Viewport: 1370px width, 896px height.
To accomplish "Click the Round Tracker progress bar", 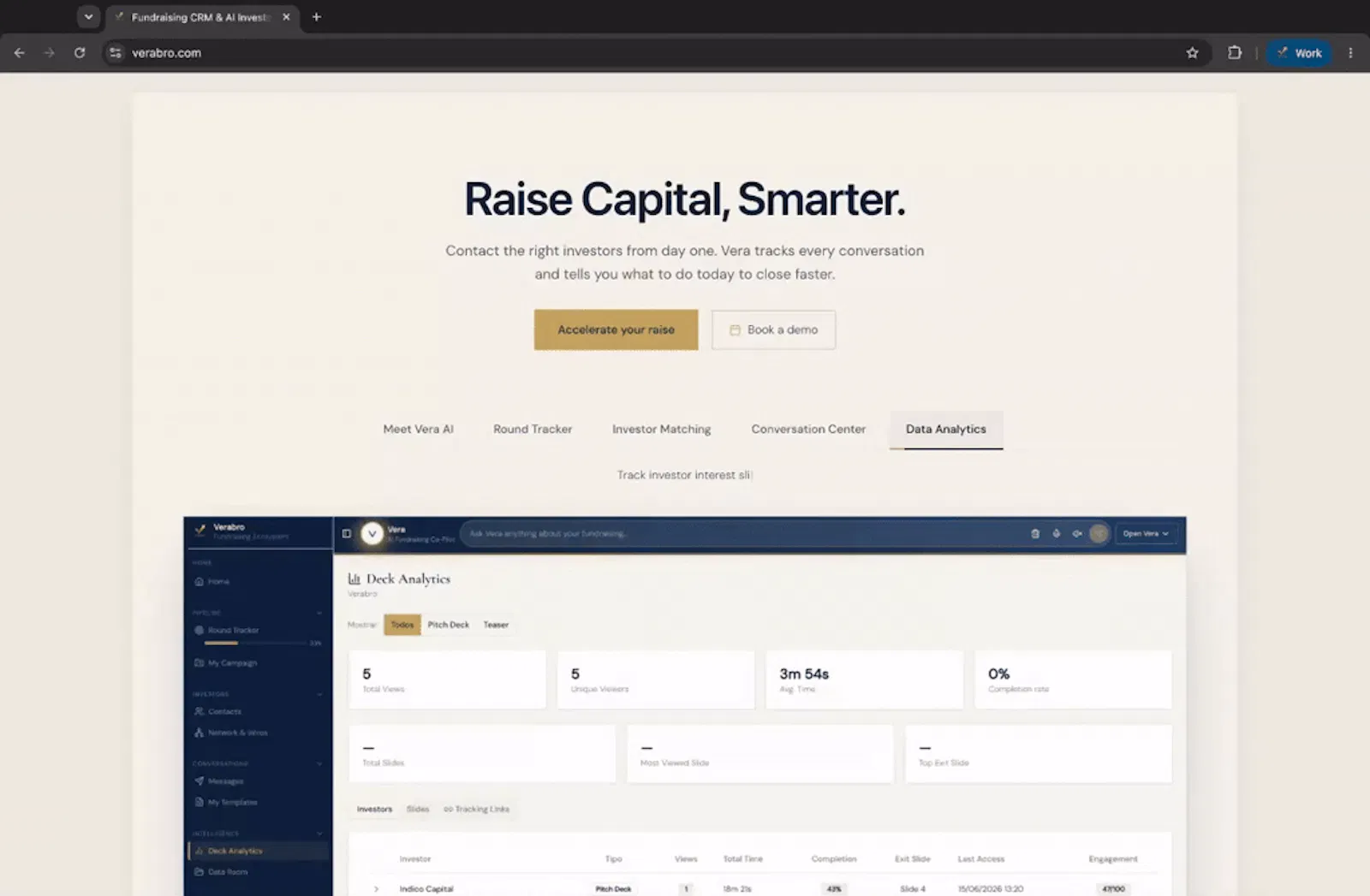I will coord(257,643).
